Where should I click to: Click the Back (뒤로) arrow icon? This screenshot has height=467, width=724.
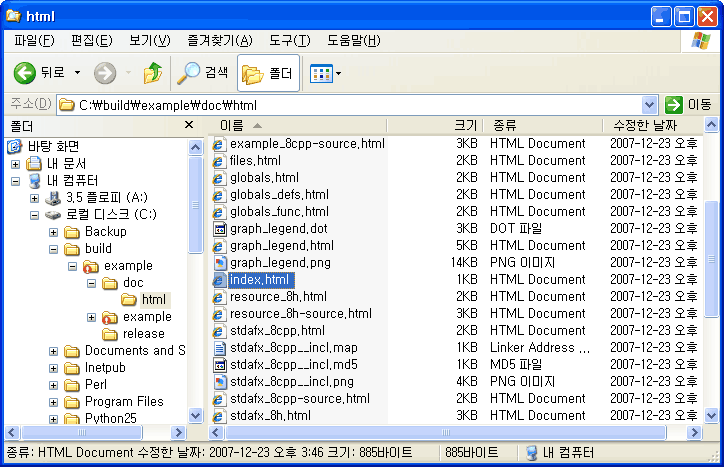25,73
